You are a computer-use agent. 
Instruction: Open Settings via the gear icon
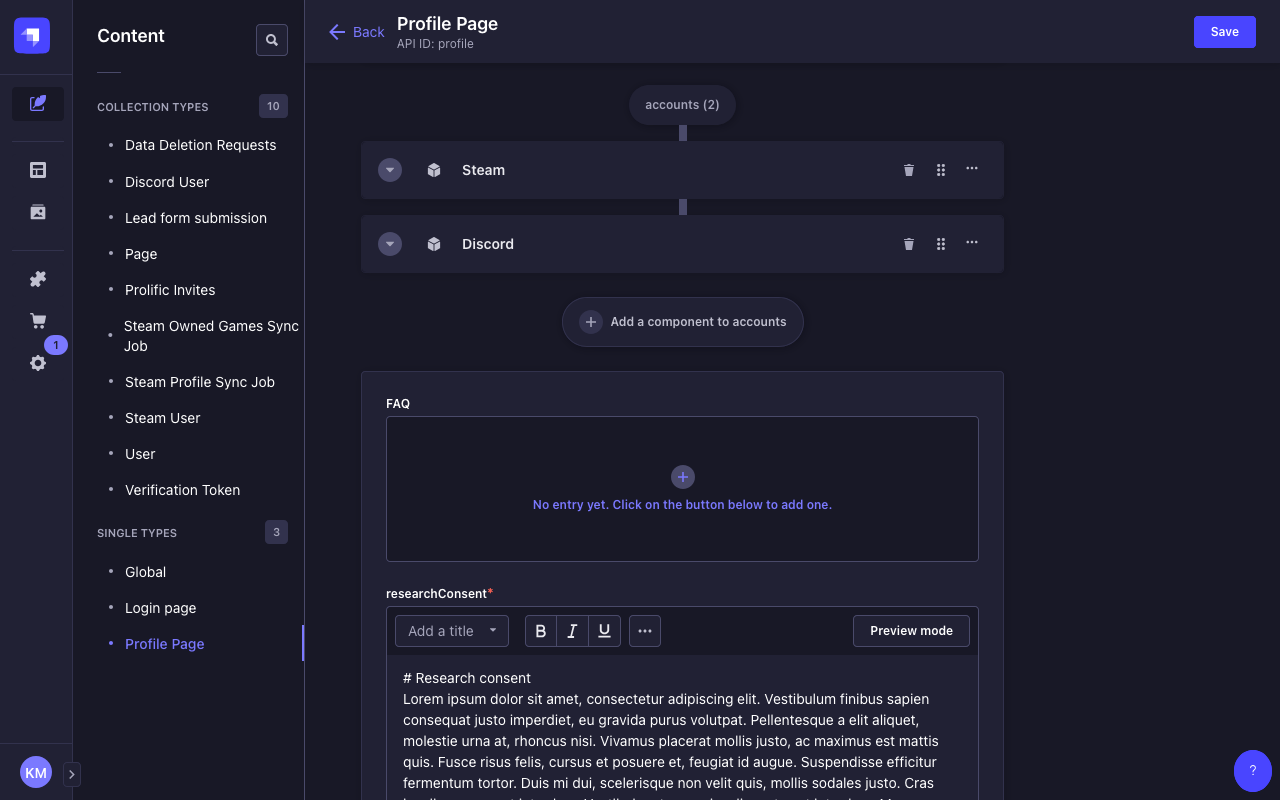pos(37,362)
